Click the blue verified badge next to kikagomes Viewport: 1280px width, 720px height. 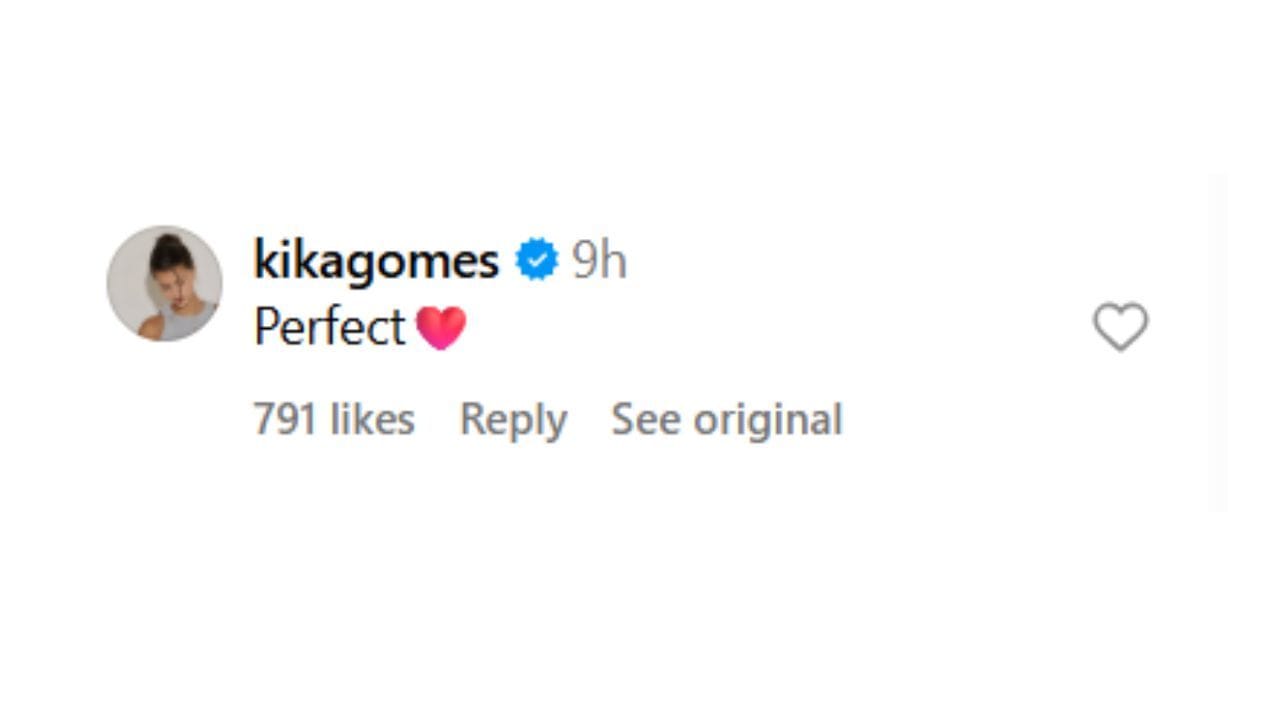tap(537, 258)
